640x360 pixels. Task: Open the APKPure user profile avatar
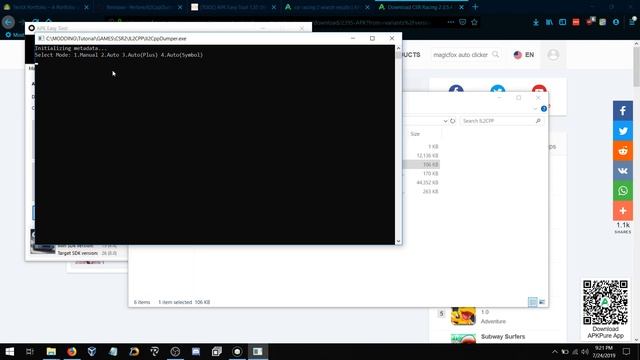coord(553,54)
